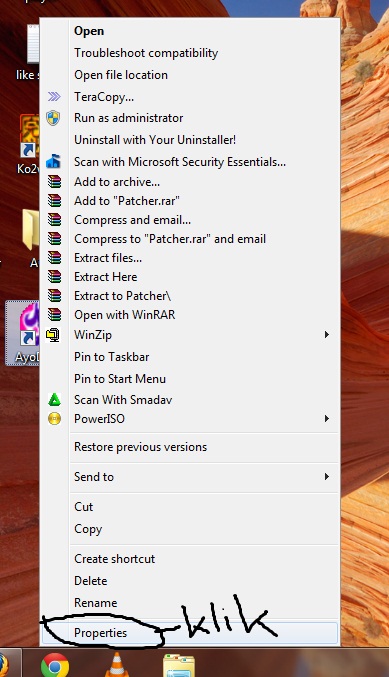Image resolution: width=389 pixels, height=677 pixels.
Task: Click the green Smadav triangle icon
Action: 54,399
